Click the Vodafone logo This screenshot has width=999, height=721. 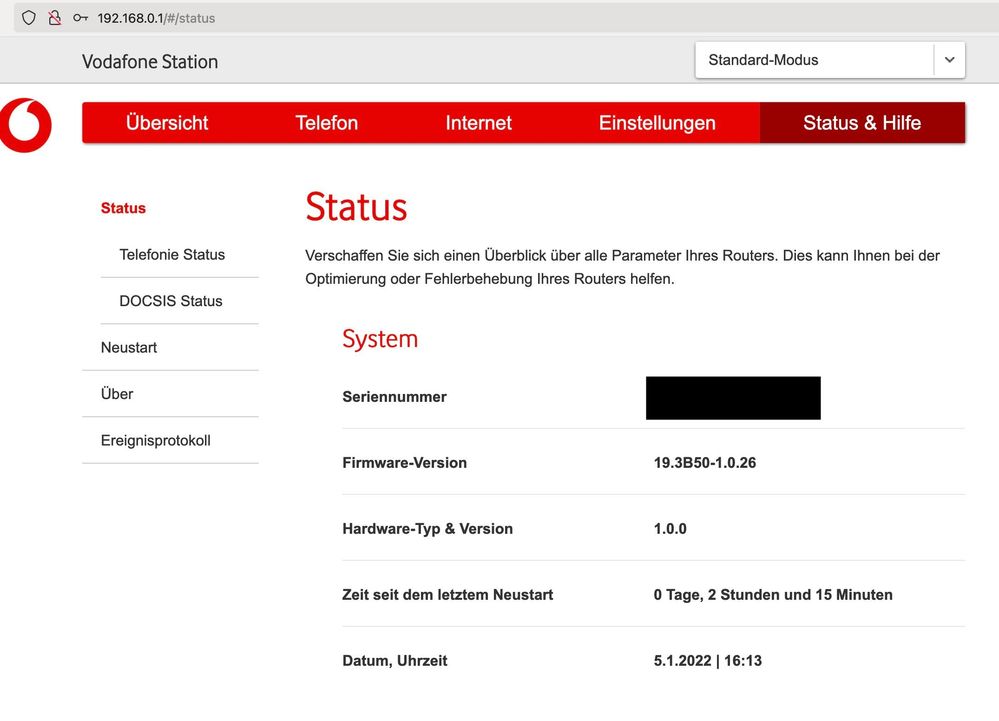tap(25, 125)
